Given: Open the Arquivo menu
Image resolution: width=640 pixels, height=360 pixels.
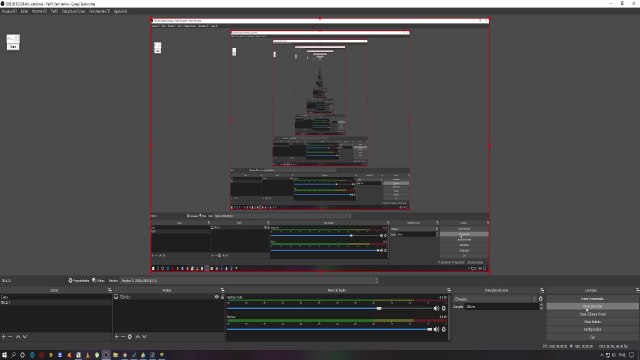Looking at the screenshot, I should tap(9, 11).
